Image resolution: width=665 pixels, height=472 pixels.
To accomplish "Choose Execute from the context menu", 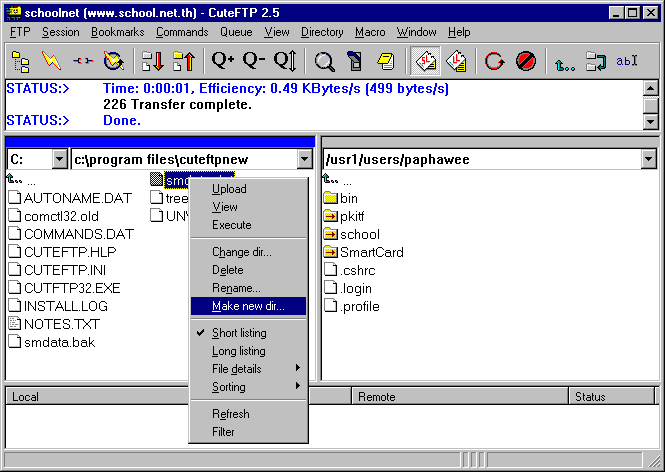I will click(248, 225).
